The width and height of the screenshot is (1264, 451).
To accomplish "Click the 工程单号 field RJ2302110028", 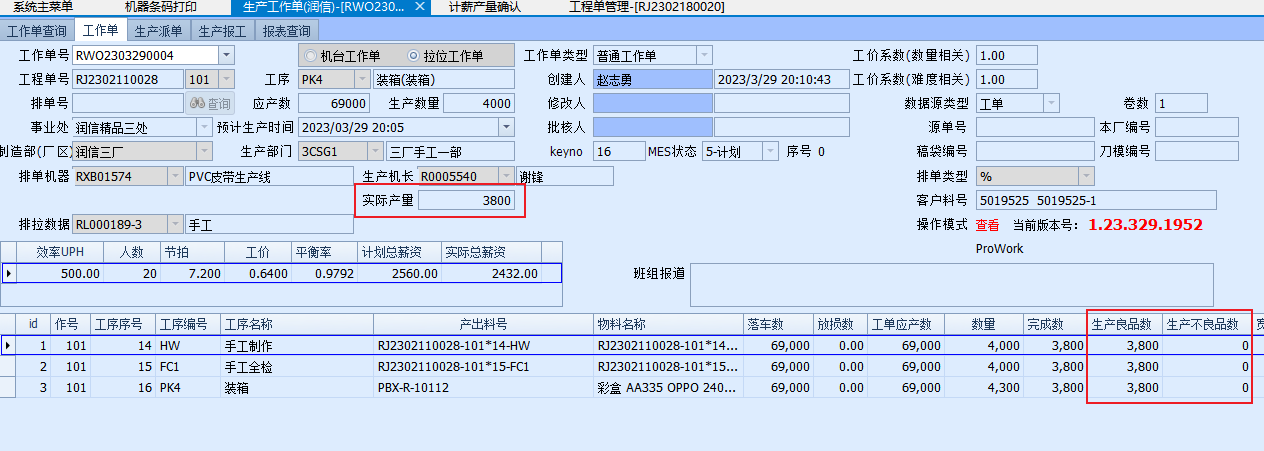I will click(128, 79).
